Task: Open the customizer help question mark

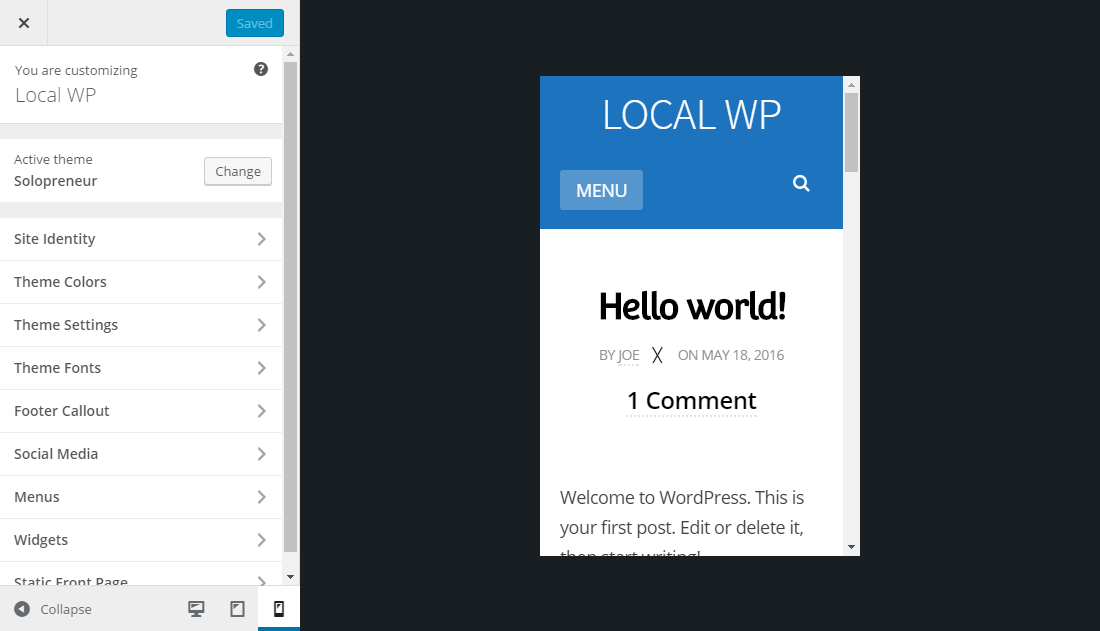Action: pyautogui.click(x=261, y=69)
